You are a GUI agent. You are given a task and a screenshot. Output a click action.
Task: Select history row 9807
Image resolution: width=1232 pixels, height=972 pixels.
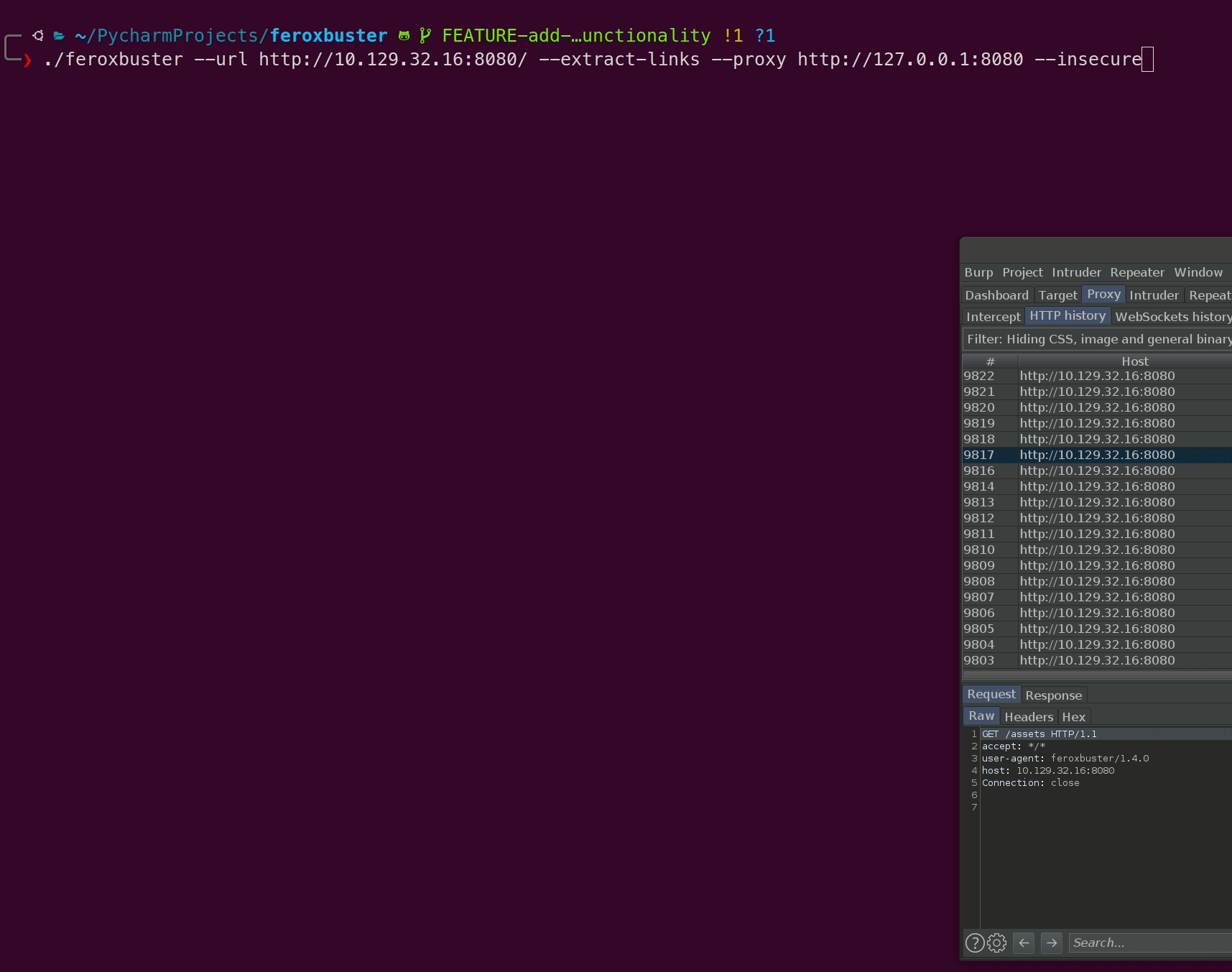[x=1097, y=597]
